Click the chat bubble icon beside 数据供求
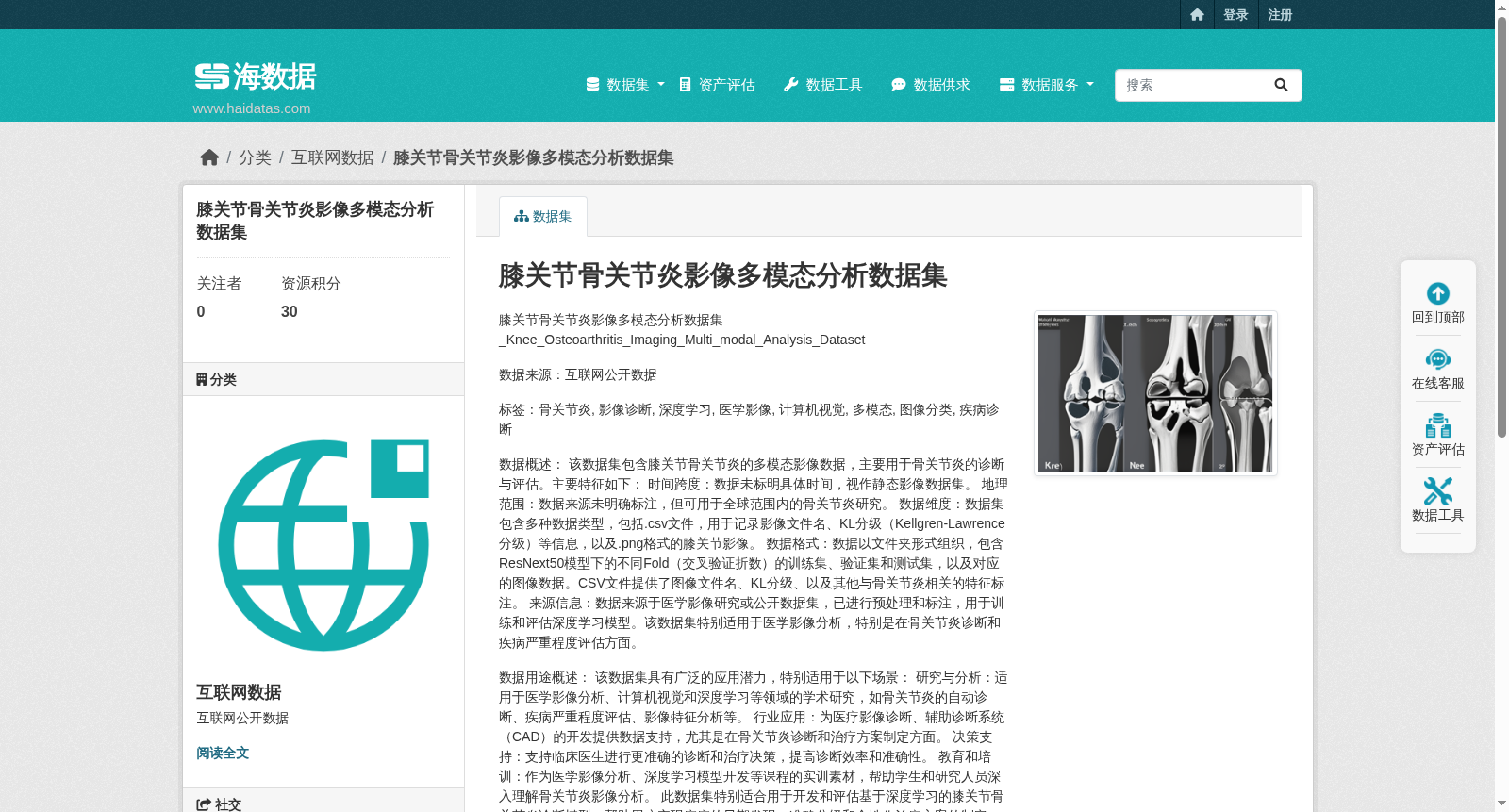The image size is (1509, 812). (899, 85)
